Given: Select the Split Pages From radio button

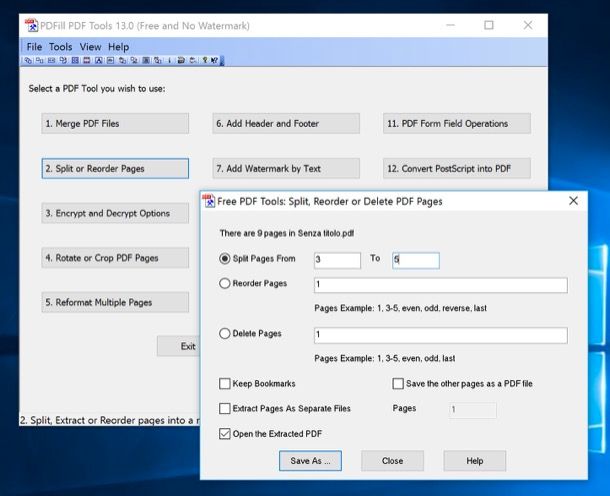Looking at the screenshot, I should pyautogui.click(x=225, y=259).
